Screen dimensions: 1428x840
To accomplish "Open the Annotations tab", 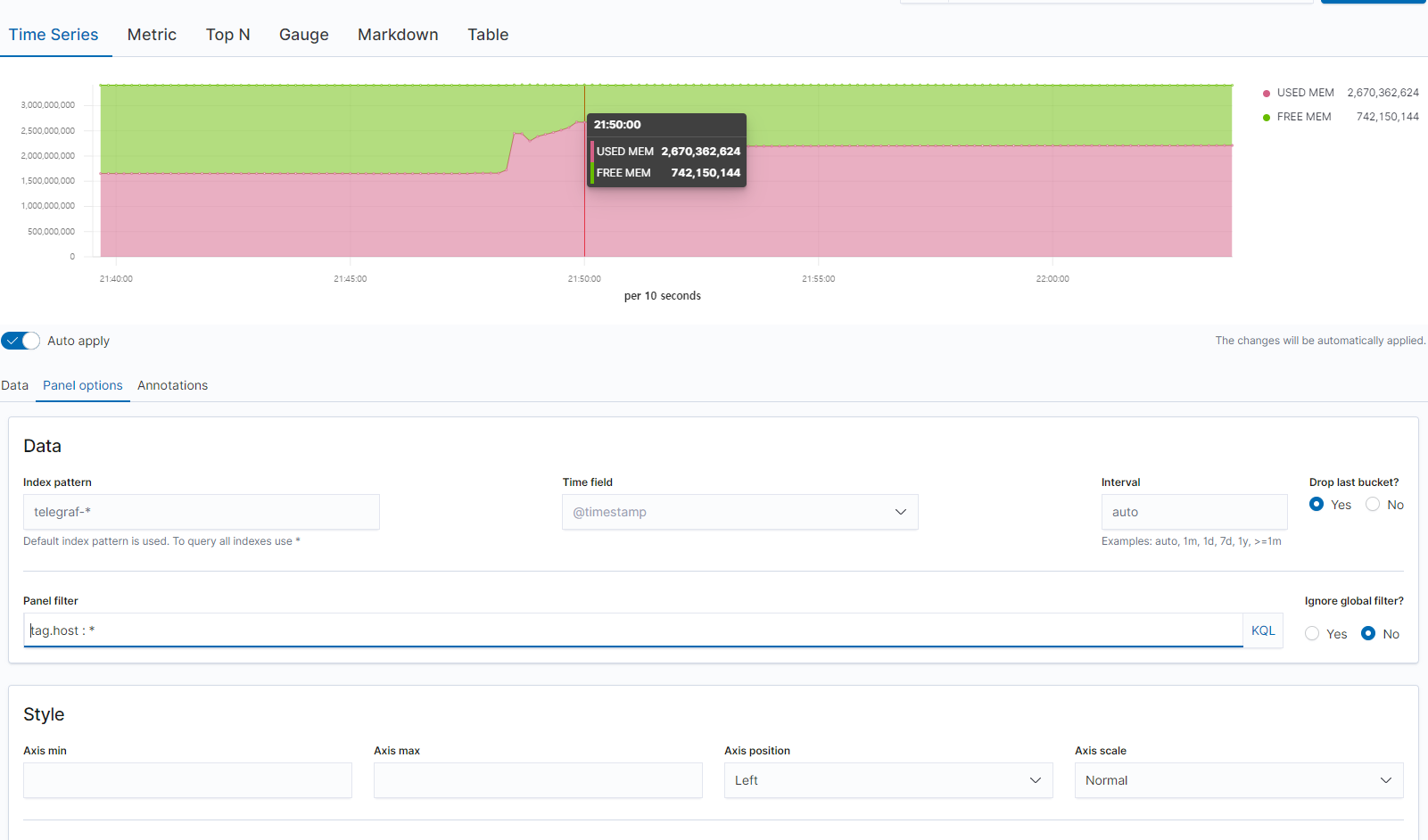I will tap(172, 385).
